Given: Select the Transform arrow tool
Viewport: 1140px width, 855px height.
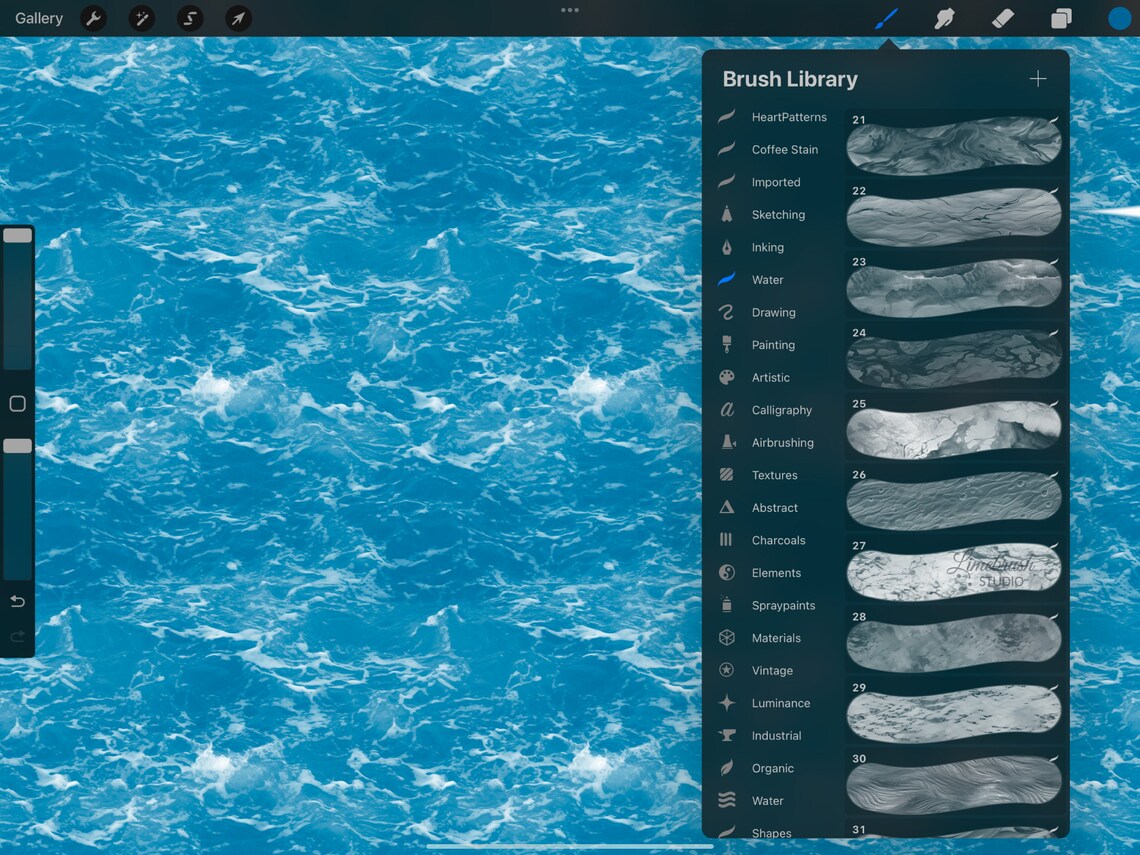Looking at the screenshot, I should 237,18.
